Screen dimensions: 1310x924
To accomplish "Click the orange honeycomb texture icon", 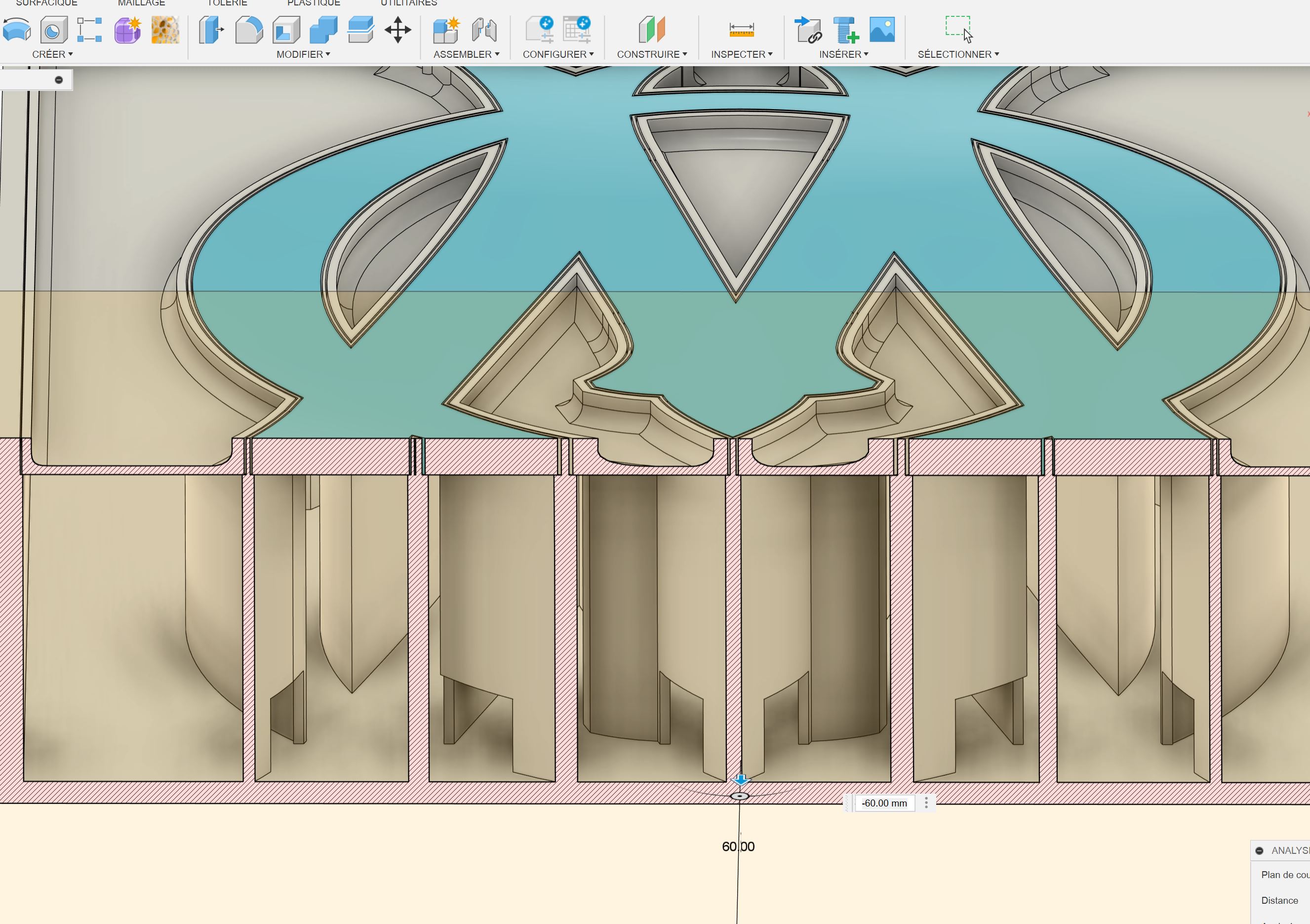I will point(165,30).
